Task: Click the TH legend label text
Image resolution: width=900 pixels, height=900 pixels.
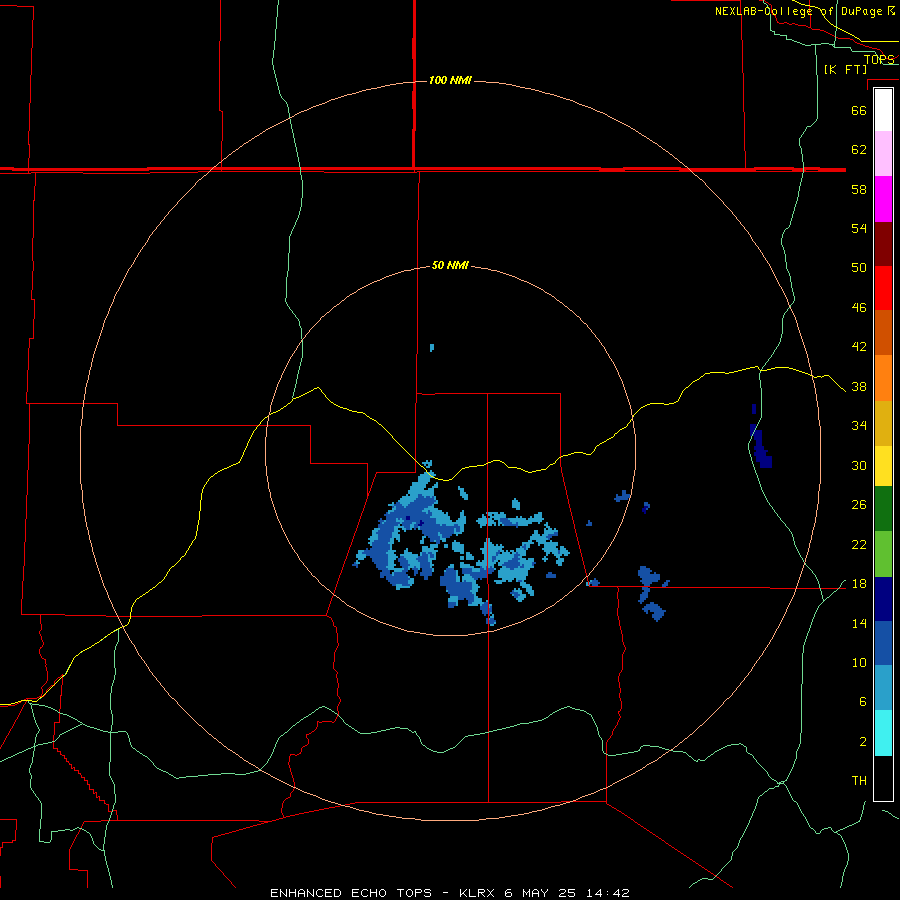Action: pos(859,781)
